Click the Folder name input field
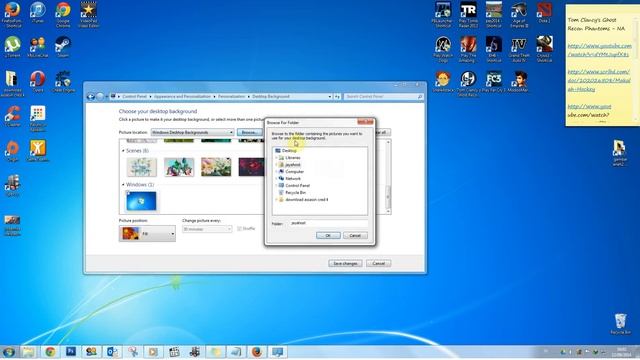Image resolution: width=640 pixels, height=360 pixels. coord(329,223)
